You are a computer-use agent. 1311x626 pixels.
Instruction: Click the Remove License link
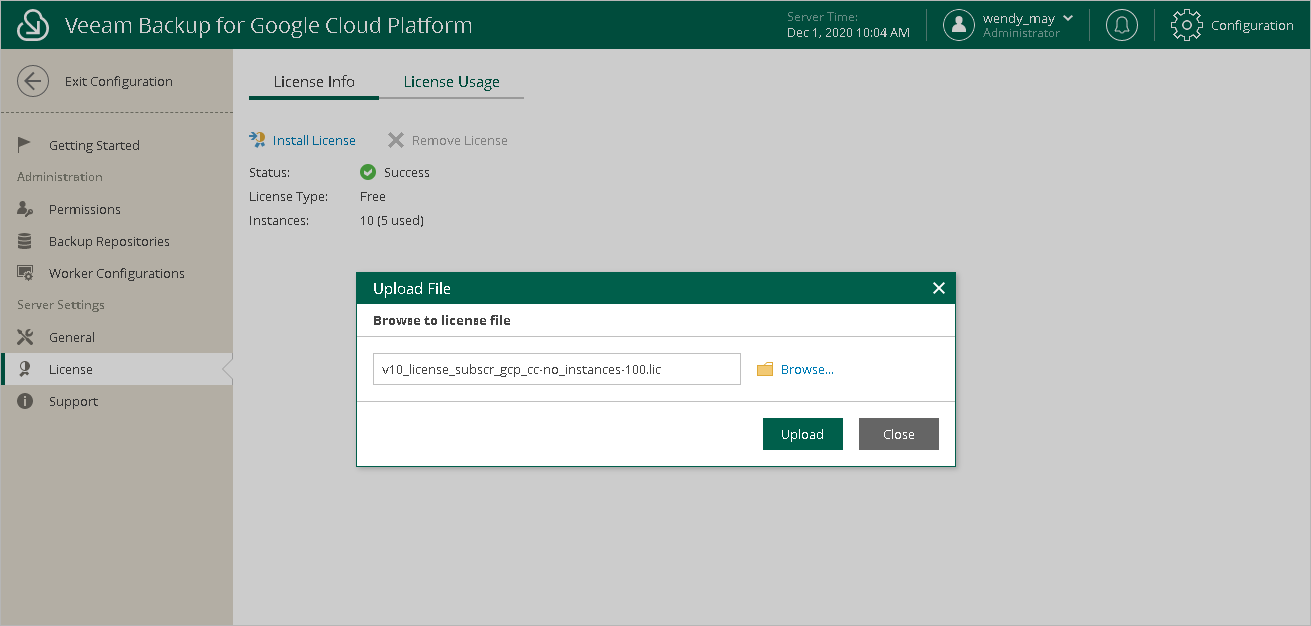[x=460, y=140]
